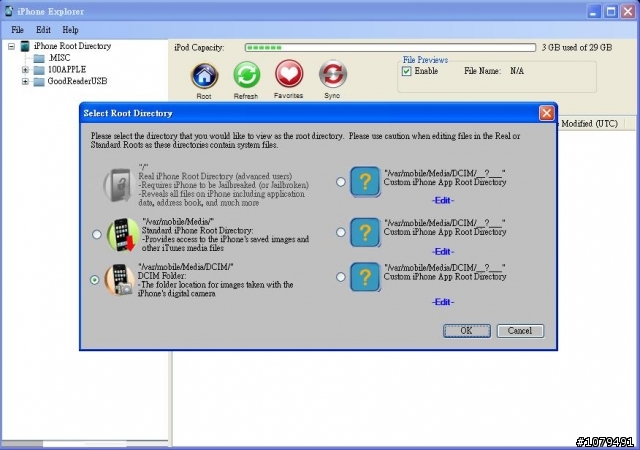Select iPhone Root Directory tree label

[72, 46]
